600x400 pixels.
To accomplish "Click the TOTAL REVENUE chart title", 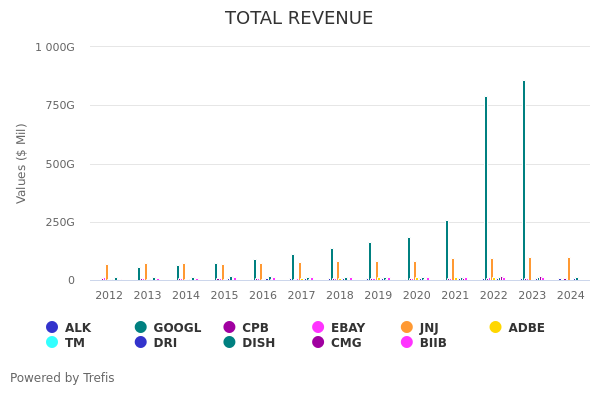I will tap(299, 18).
